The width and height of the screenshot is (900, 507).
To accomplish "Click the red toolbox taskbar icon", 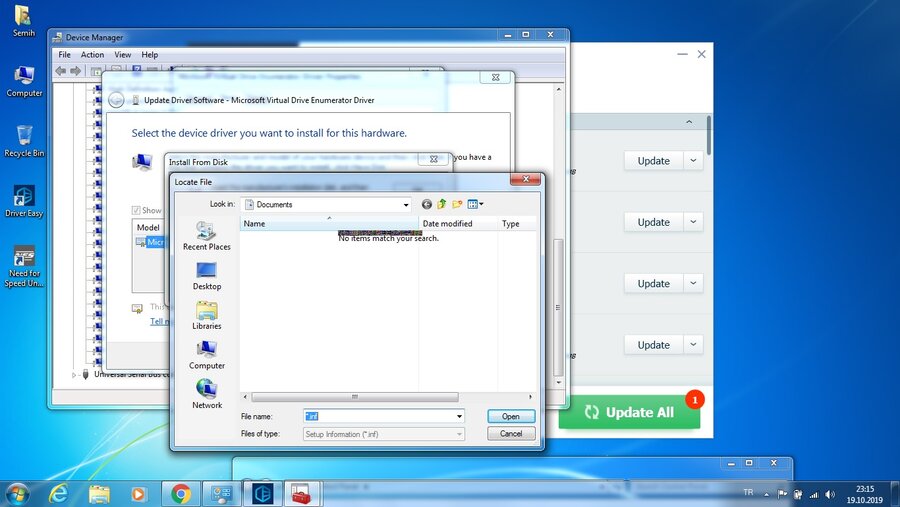I will point(301,494).
